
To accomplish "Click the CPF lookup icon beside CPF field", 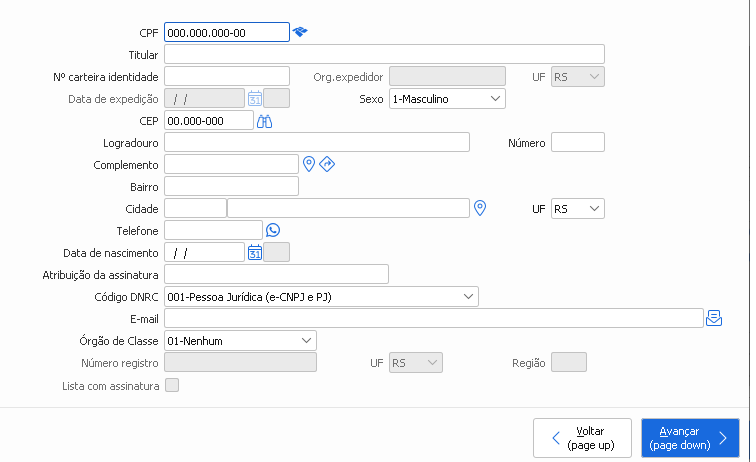I will click(300, 32).
